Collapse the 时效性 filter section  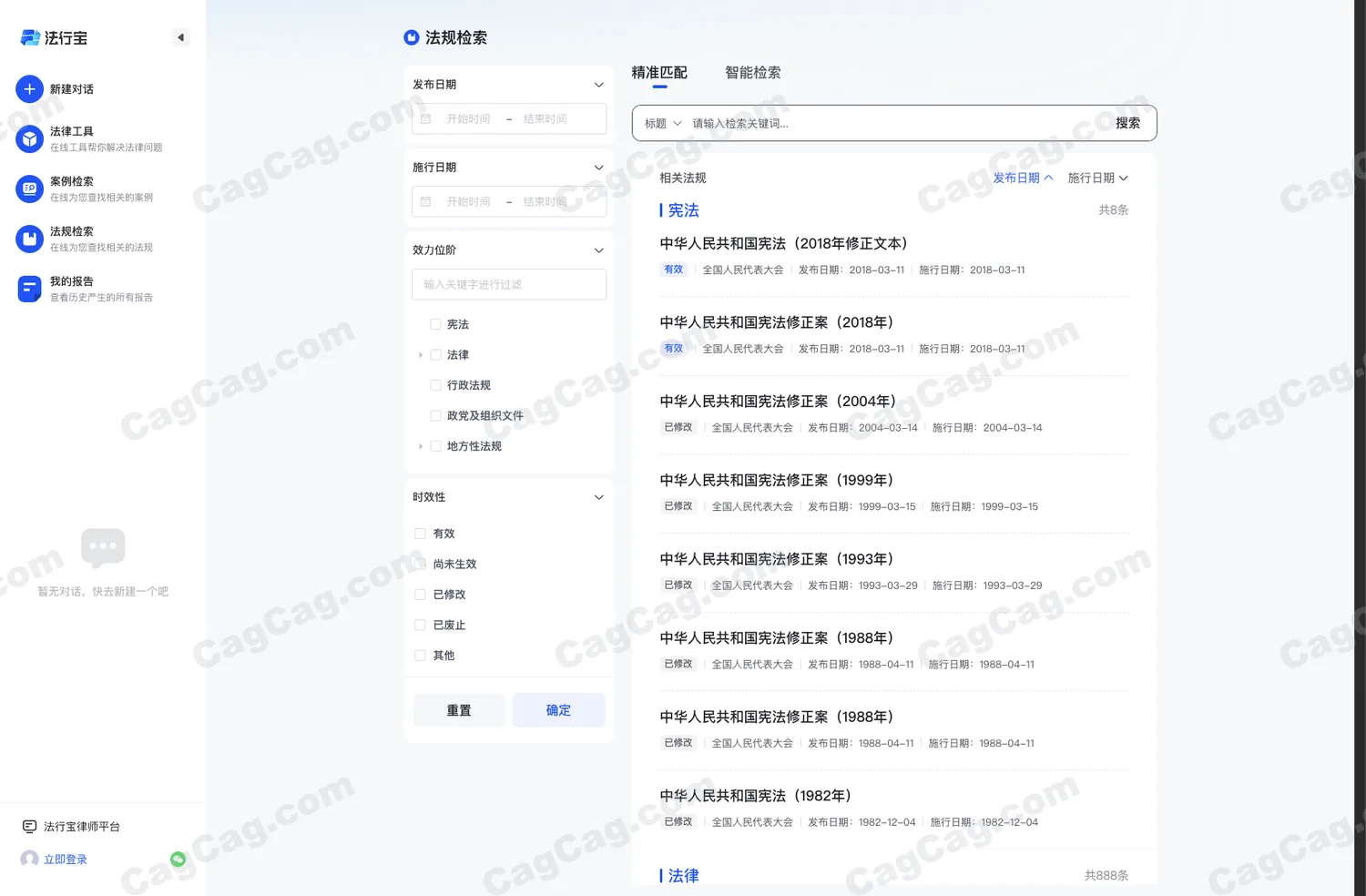[x=599, y=497]
